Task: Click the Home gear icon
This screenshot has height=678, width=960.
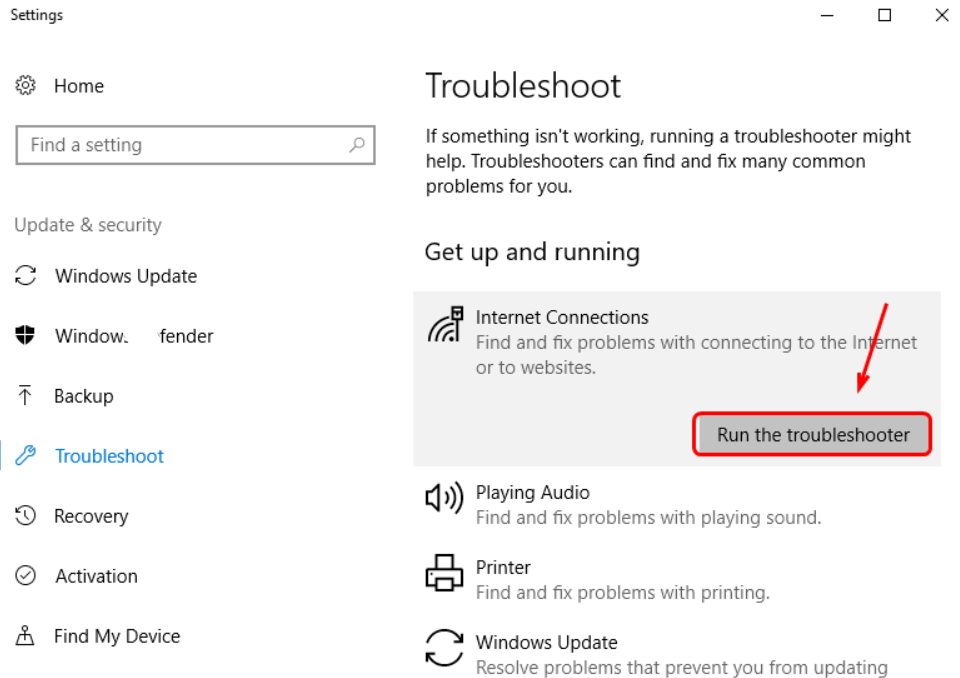Action: click(x=26, y=86)
